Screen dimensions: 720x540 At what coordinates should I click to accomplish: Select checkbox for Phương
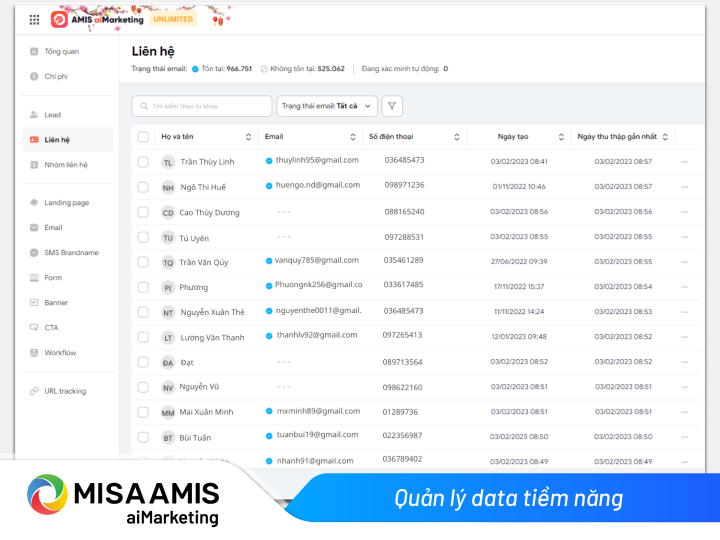click(143, 287)
